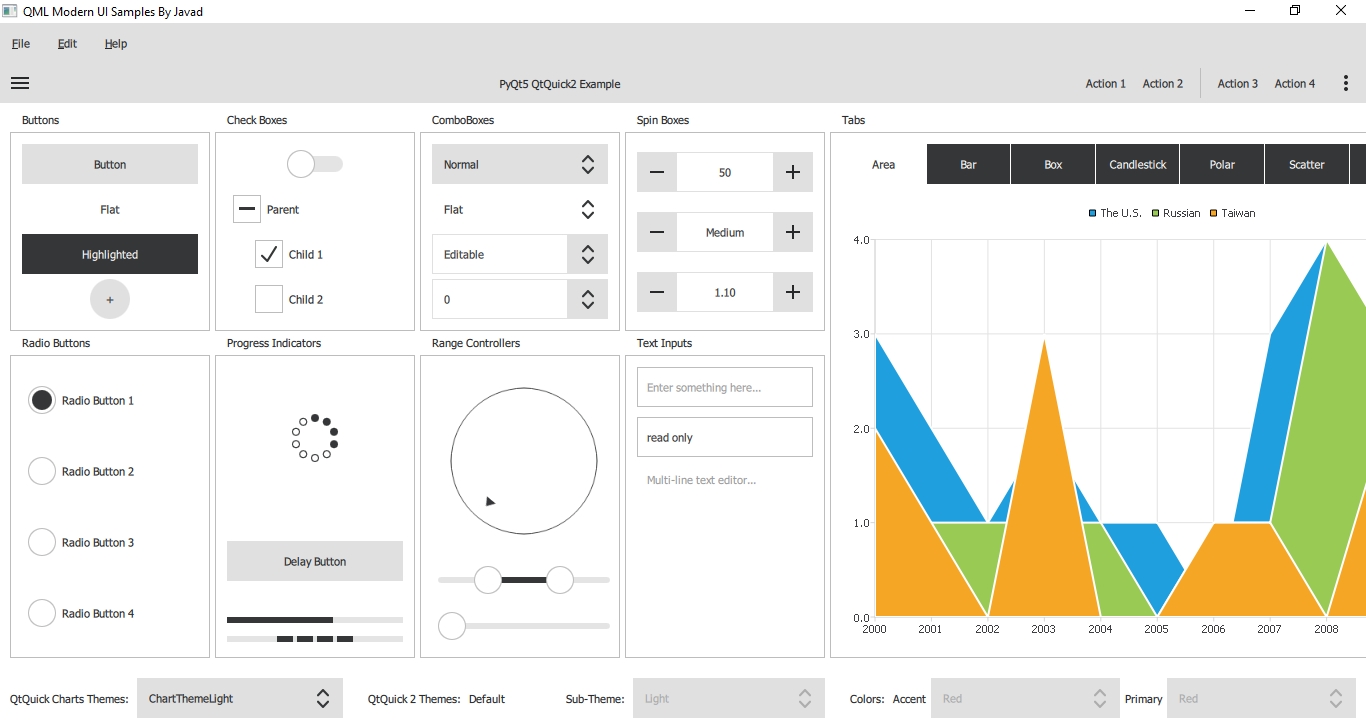Click the application icon in the title bar
Image resolution: width=1366 pixels, height=728 pixels.
pyautogui.click(x=10, y=10)
